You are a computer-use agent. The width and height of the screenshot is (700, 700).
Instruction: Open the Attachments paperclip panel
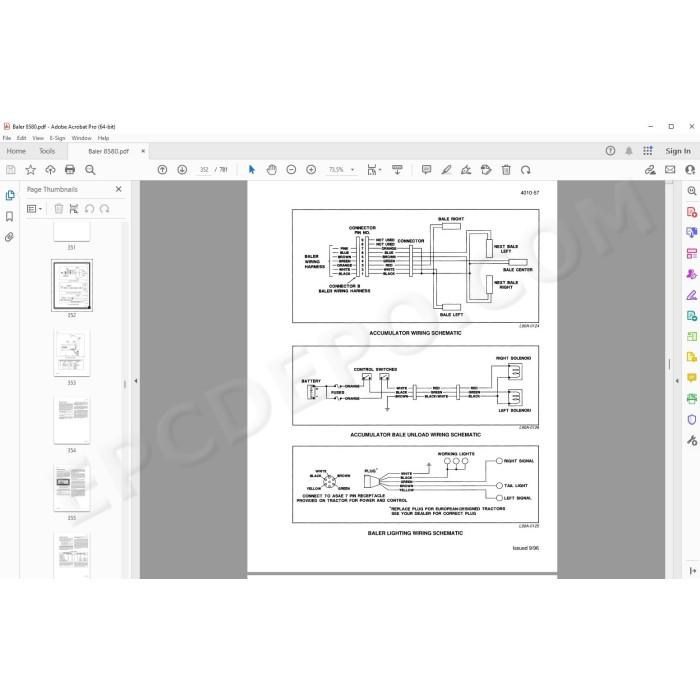(9, 237)
